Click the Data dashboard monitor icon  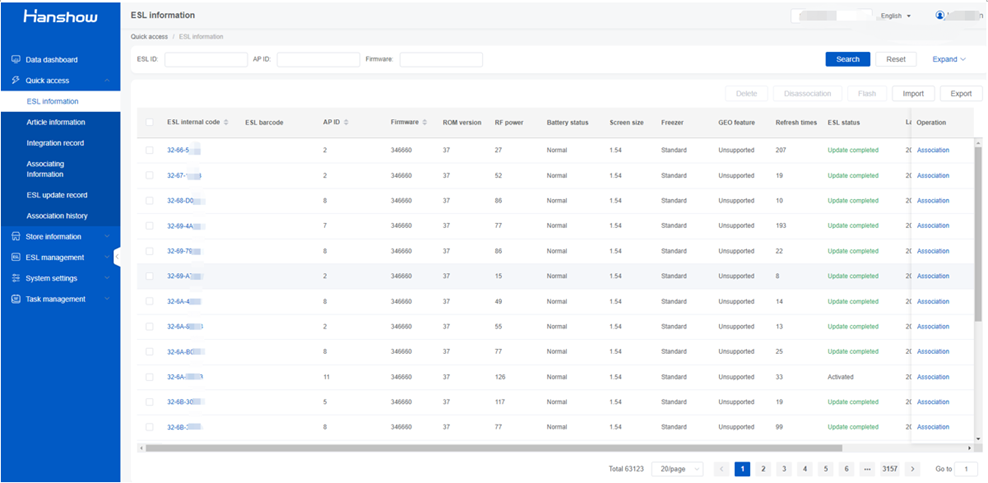pyautogui.click(x=16, y=60)
